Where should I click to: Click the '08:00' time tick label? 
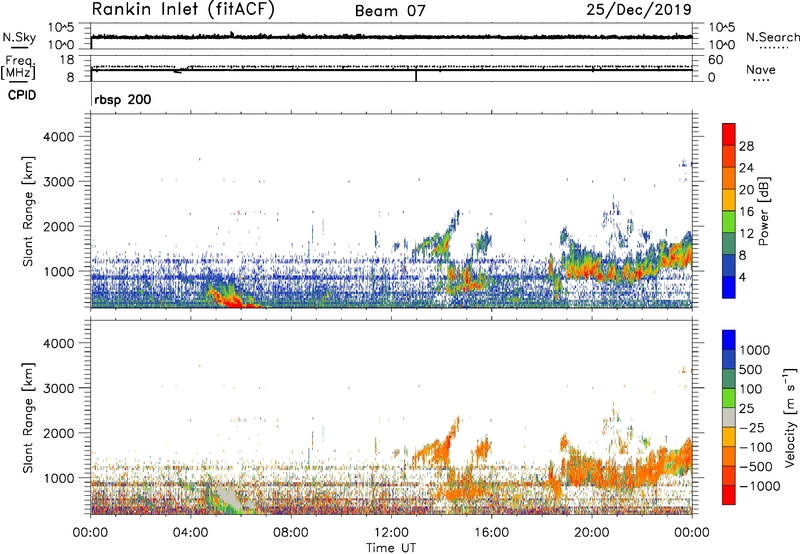click(x=291, y=533)
